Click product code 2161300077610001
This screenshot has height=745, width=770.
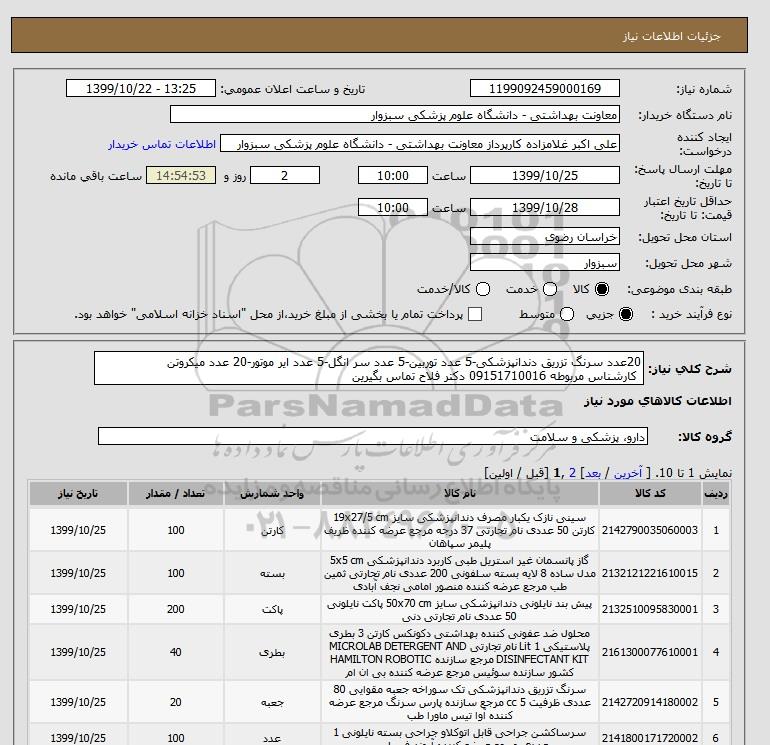pos(650,652)
